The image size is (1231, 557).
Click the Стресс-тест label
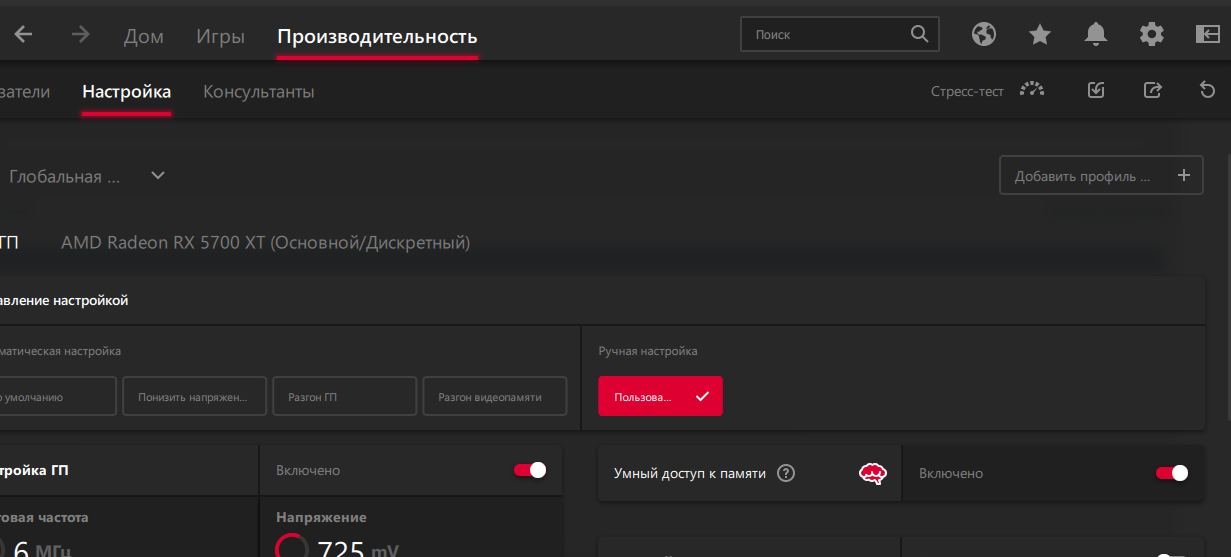[967, 91]
